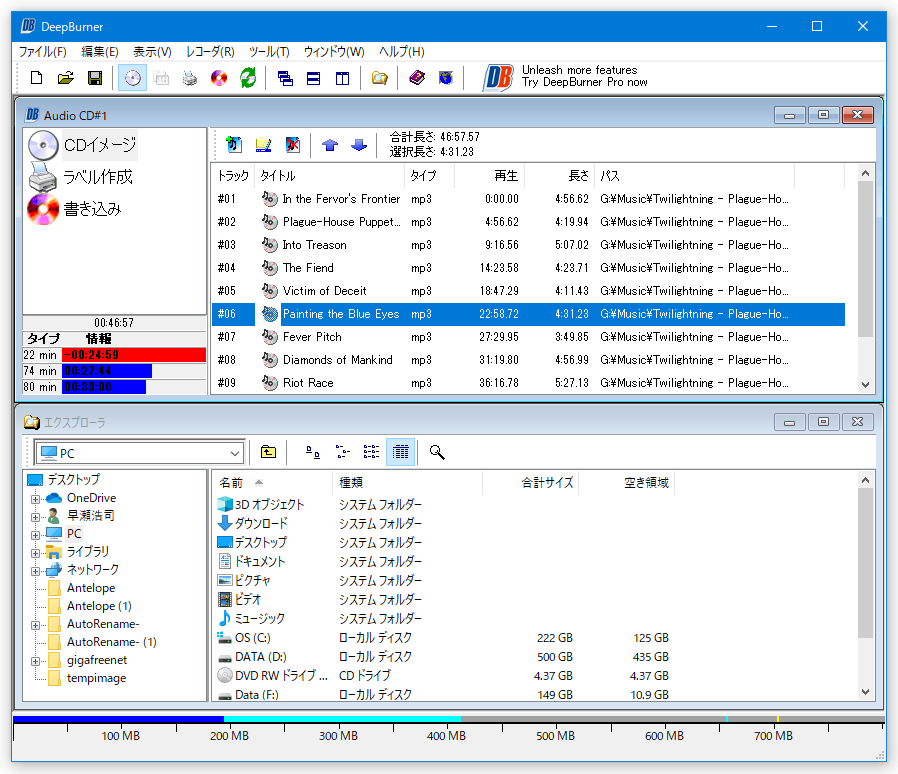
Task: Maximize the Audio CD#1 child window
Action: pos(824,115)
